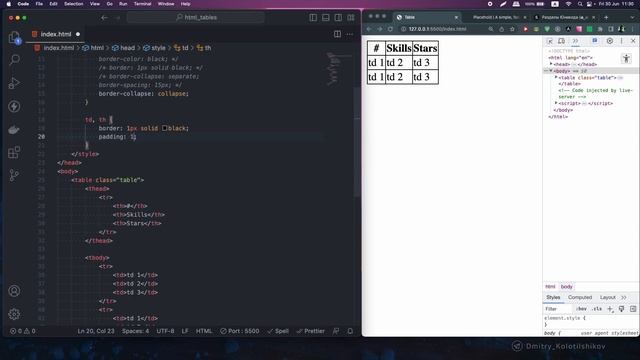Viewport: 640px width, 360px height.
Task: Select the DevTools element inspector icon
Action: tap(550, 41)
